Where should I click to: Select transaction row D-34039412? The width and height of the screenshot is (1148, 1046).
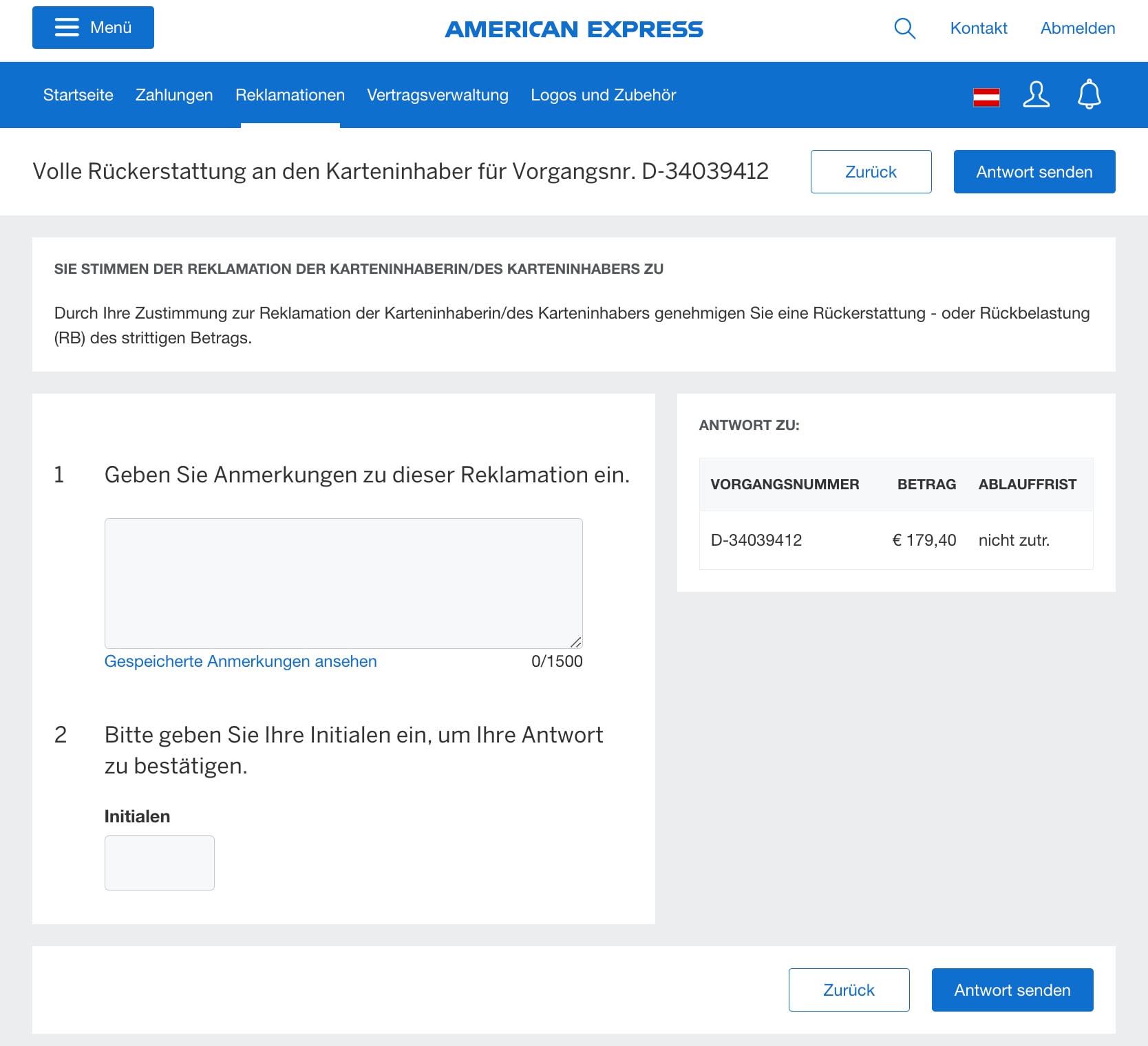895,540
